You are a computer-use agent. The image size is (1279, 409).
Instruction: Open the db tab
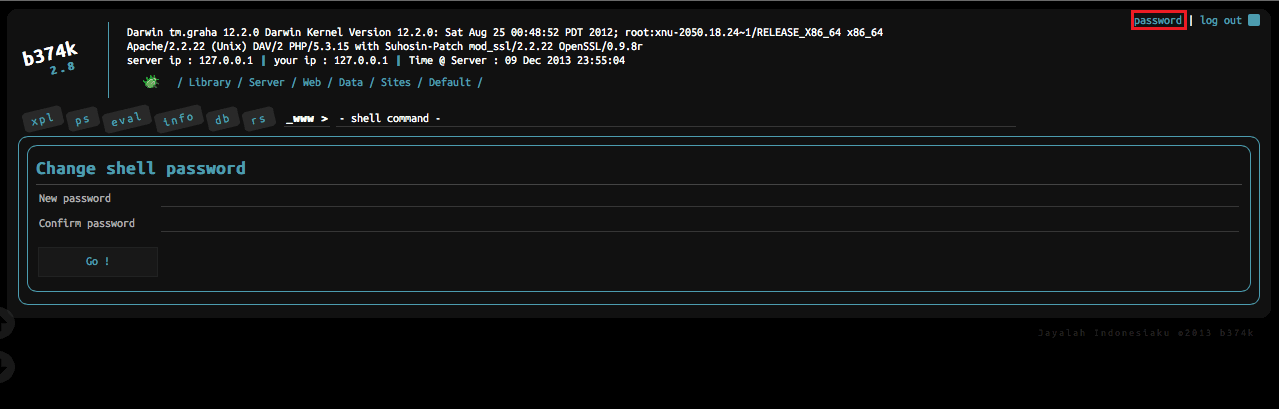pos(222,120)
